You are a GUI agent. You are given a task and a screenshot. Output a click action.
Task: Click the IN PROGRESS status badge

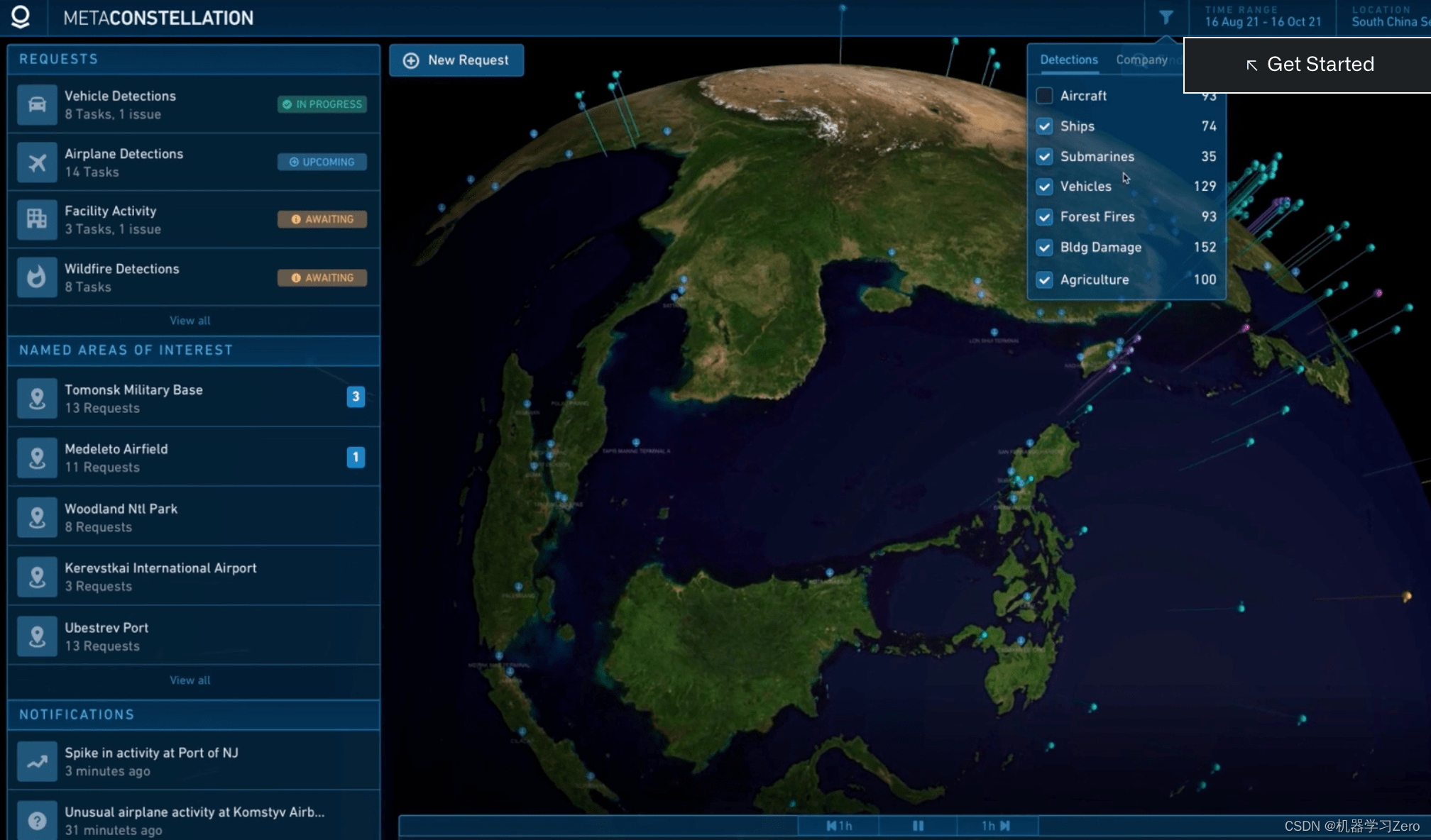point(322,104)
